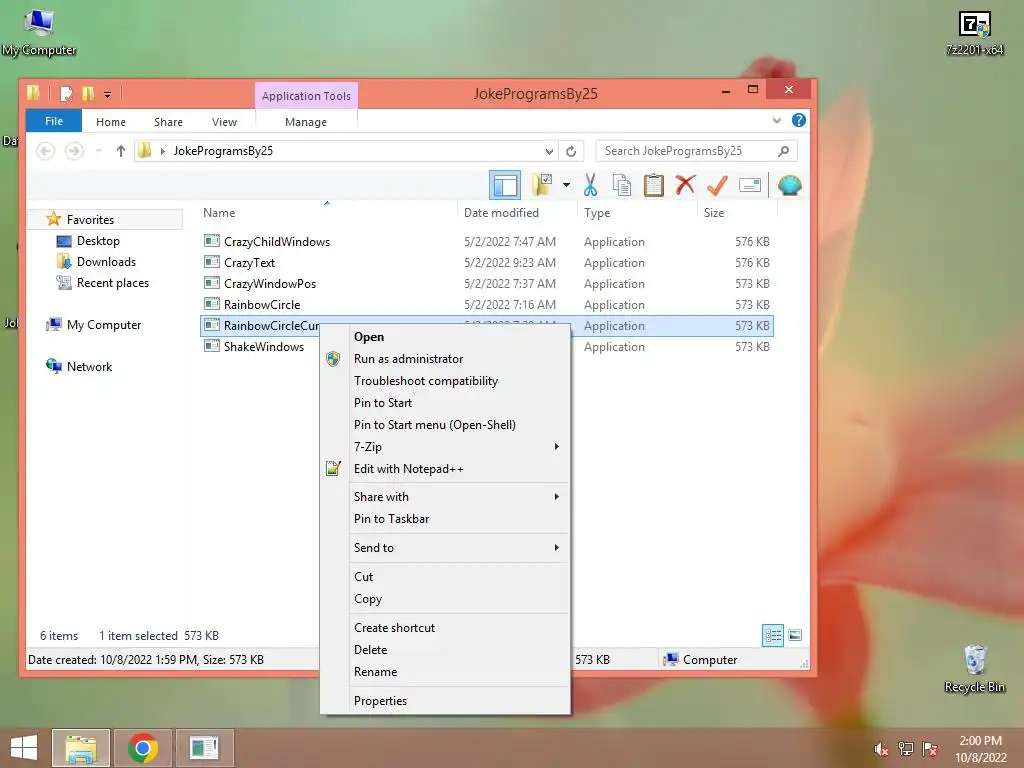Switch to Details view in status bar
Image resolution: width=1024 pixels, height=768 pixels.
(x=773, y=635)
